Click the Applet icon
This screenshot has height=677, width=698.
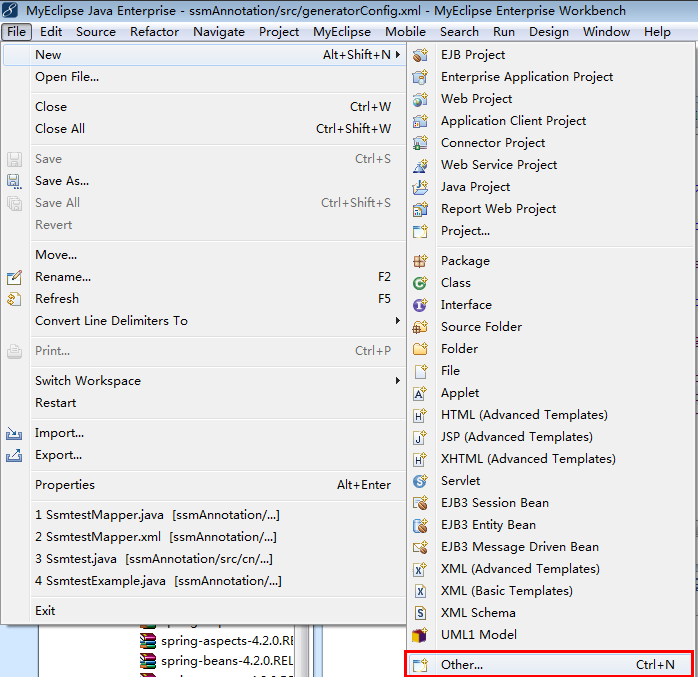tap(420, 393)
